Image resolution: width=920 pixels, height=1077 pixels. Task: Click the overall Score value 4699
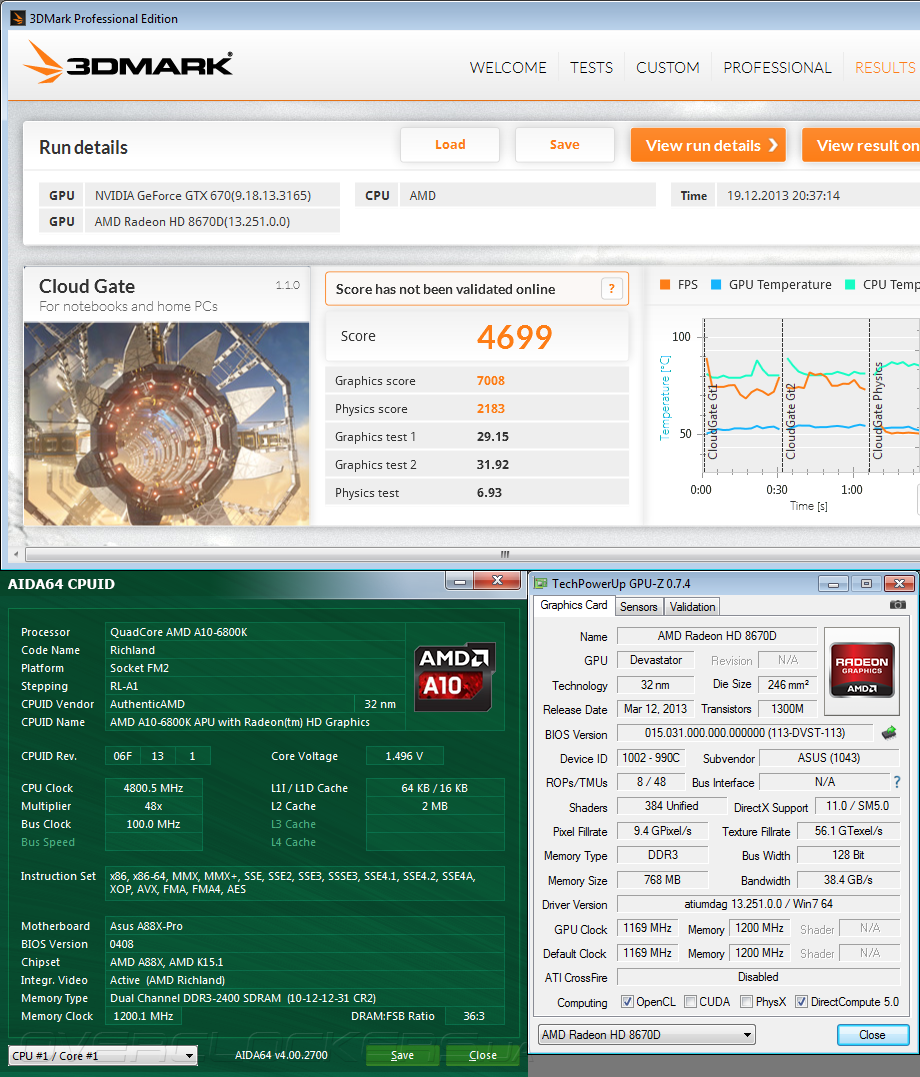[514, 337]
